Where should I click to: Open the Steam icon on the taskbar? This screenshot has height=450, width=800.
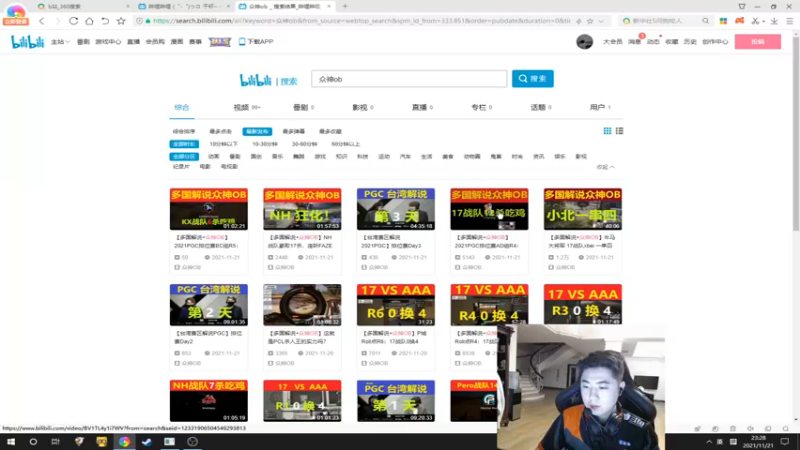coord(147,441)
